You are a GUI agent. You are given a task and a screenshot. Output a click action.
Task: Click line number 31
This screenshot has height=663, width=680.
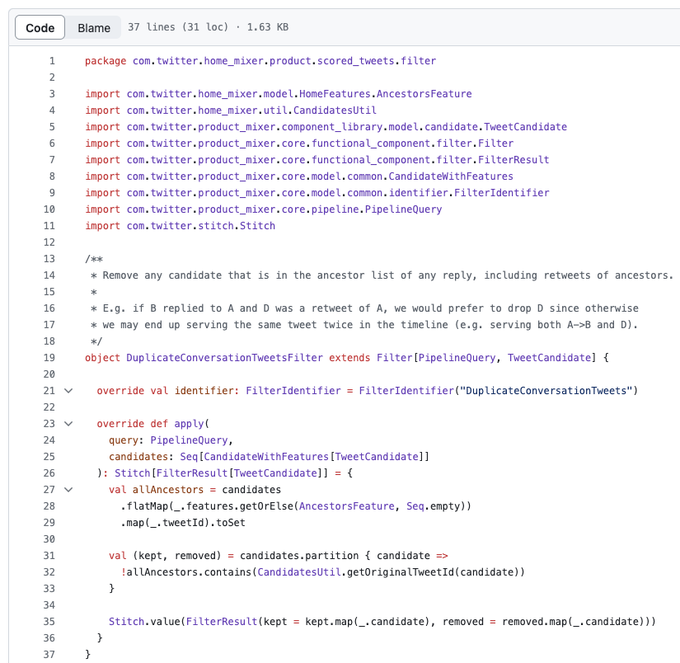coord(49,555)
